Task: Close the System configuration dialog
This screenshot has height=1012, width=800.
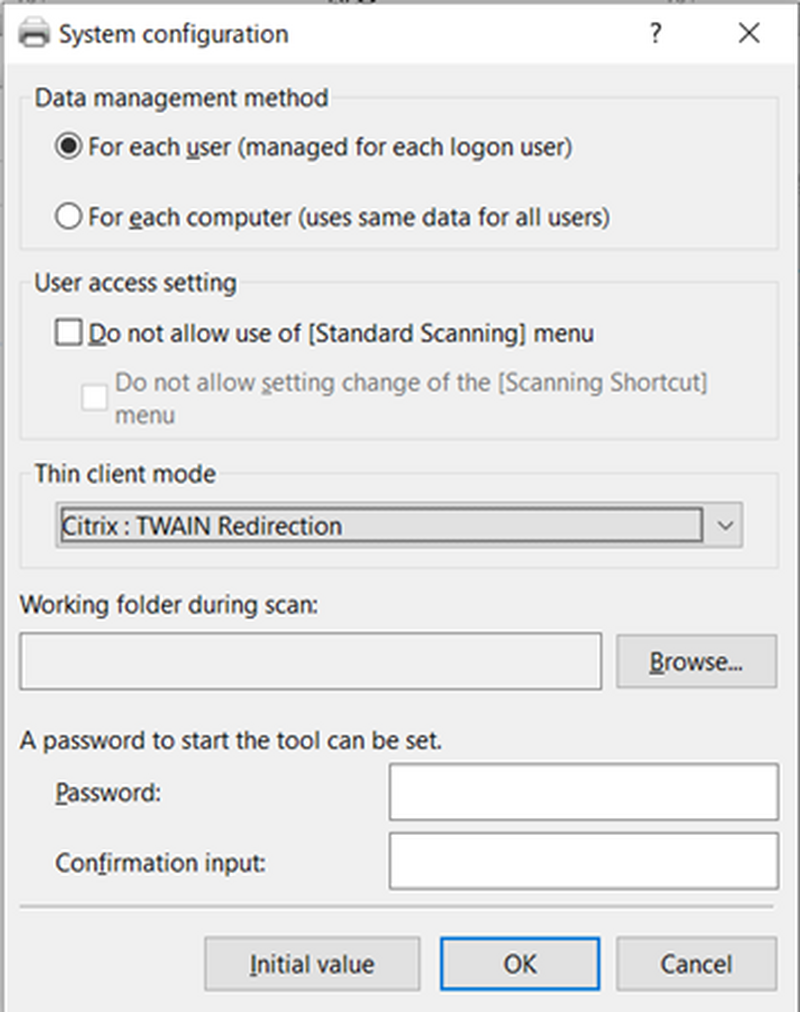Action: (748, 33)
